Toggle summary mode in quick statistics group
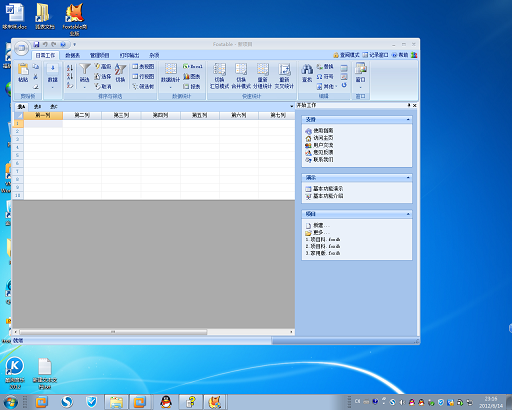The width and height of the screenshot is (512, 410). pos(219,76)
